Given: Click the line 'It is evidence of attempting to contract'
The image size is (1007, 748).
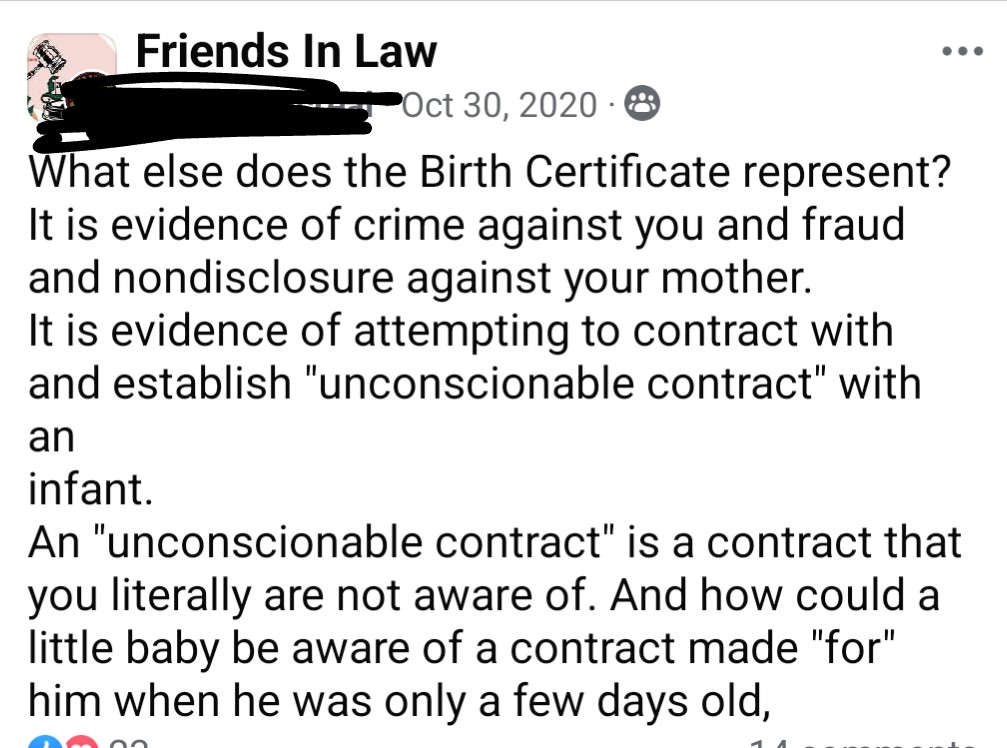Looking at the screenshot, I should (460, 331).
